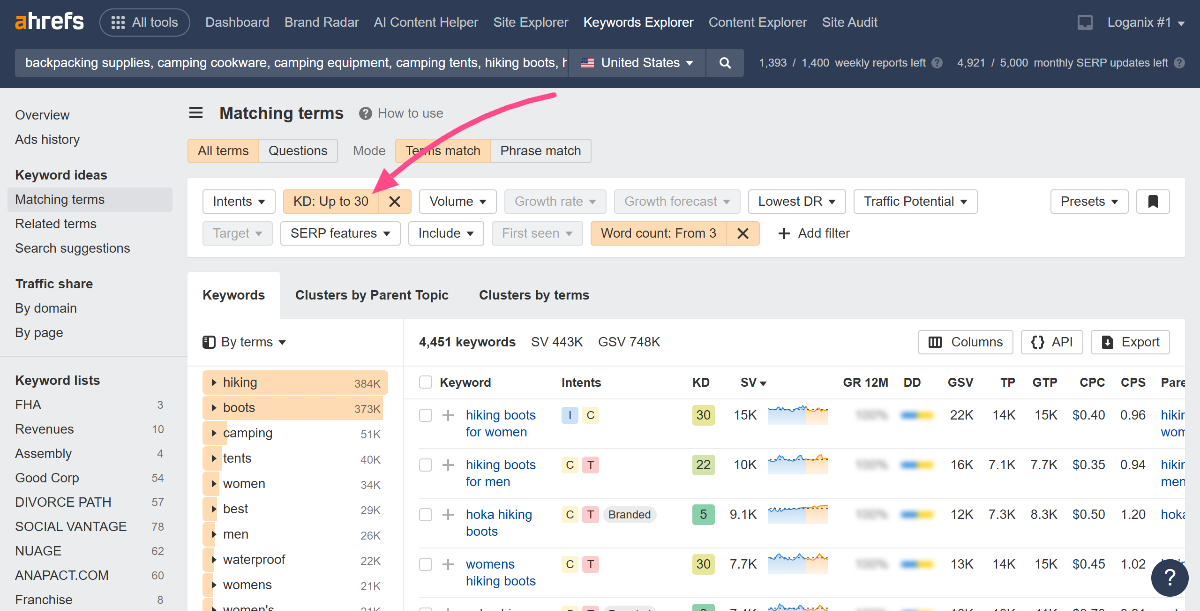Switch to Clusters by Parent Topic tab
This screenshot has width=1200, height=611.
pyautogui.click(x=372, y=295)
